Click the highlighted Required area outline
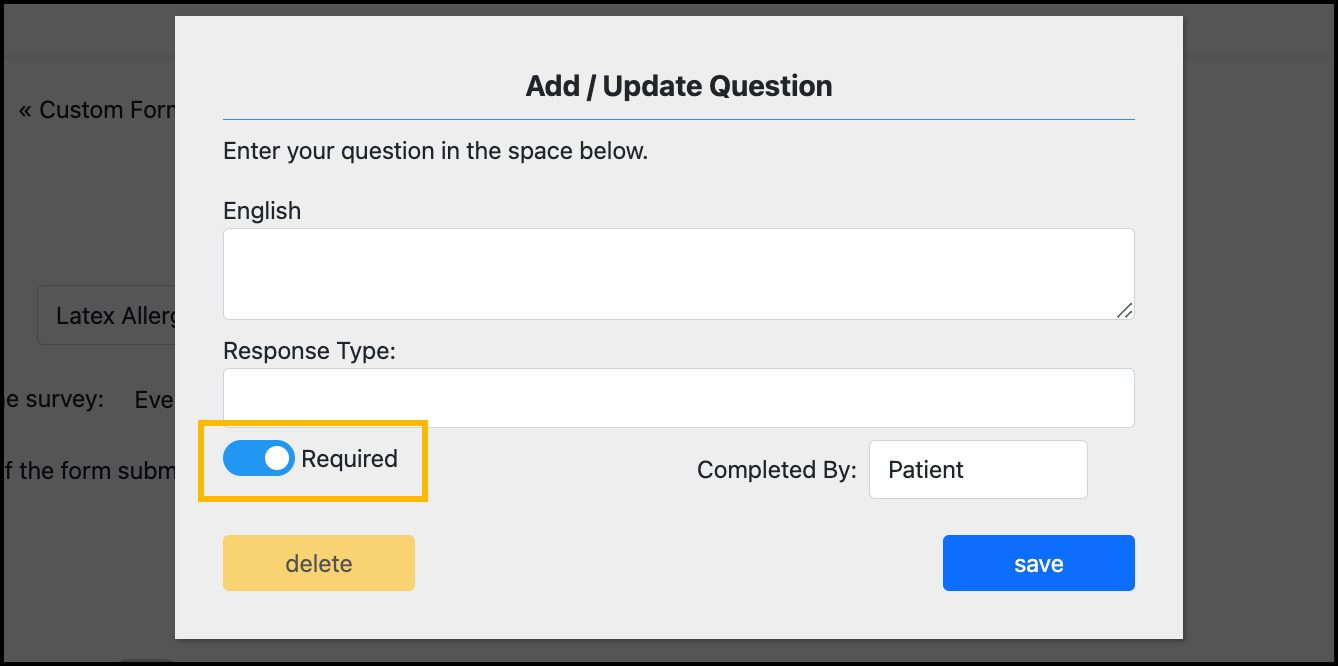 point(312,459)
